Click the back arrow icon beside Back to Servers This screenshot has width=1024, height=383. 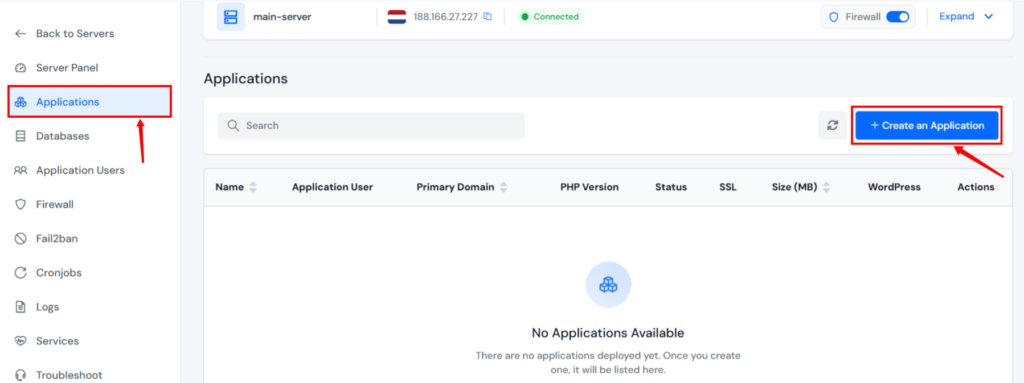tap(21, 33)
